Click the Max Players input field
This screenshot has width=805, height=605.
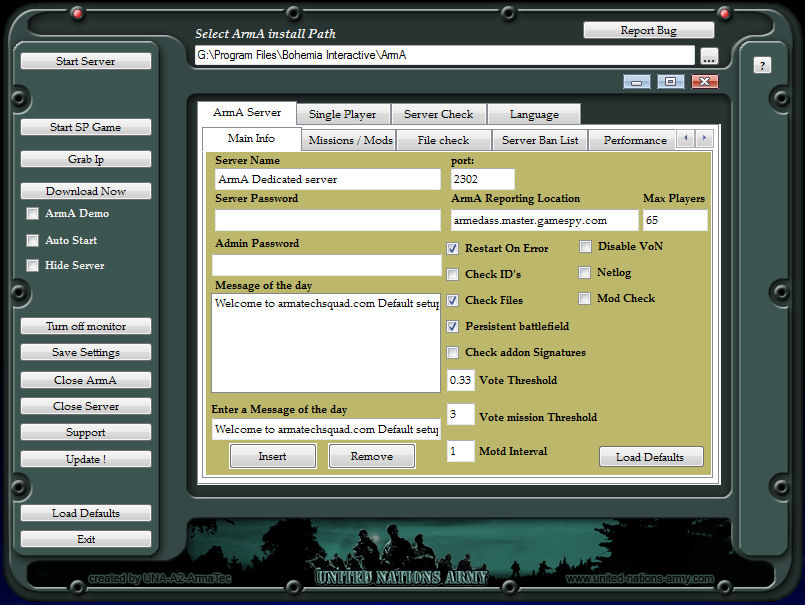point(675,220)
